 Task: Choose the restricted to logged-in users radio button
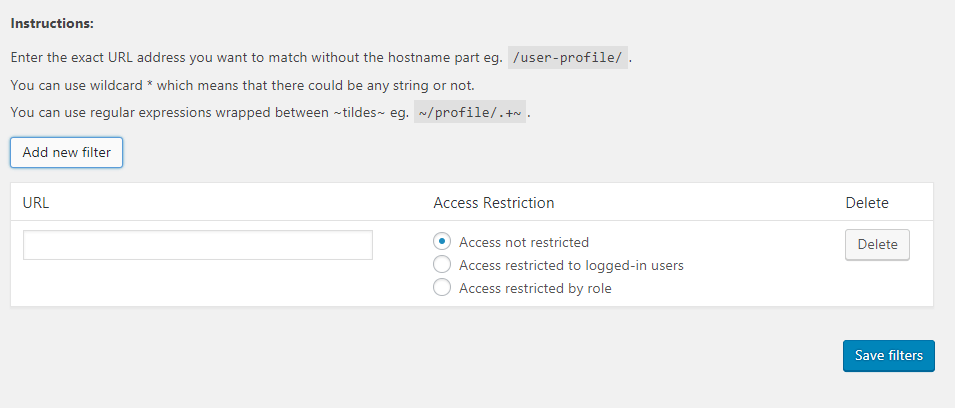(441, 265)
